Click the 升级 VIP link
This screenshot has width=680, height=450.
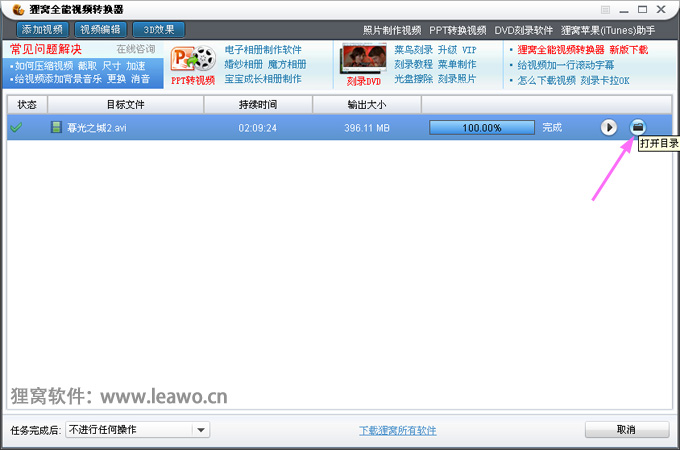coord(457,50)
